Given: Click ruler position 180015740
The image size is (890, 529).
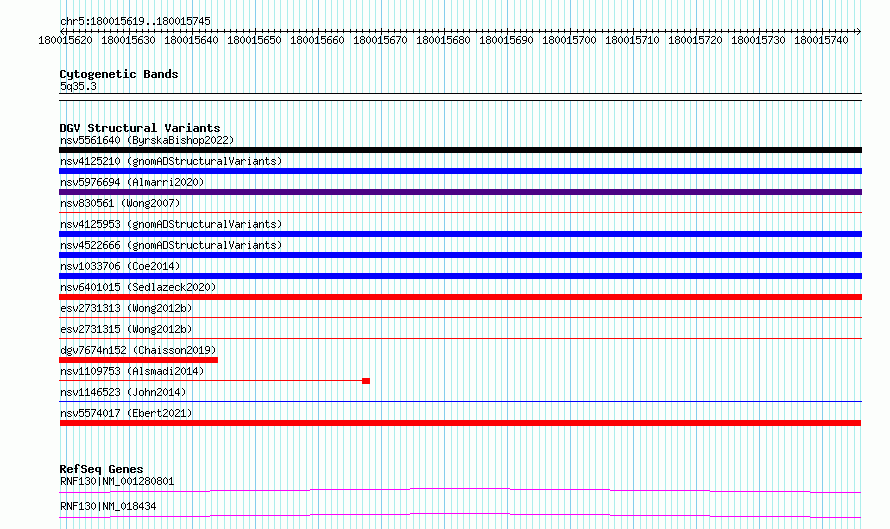Looking at the screenshot, I should pos(821,40).
